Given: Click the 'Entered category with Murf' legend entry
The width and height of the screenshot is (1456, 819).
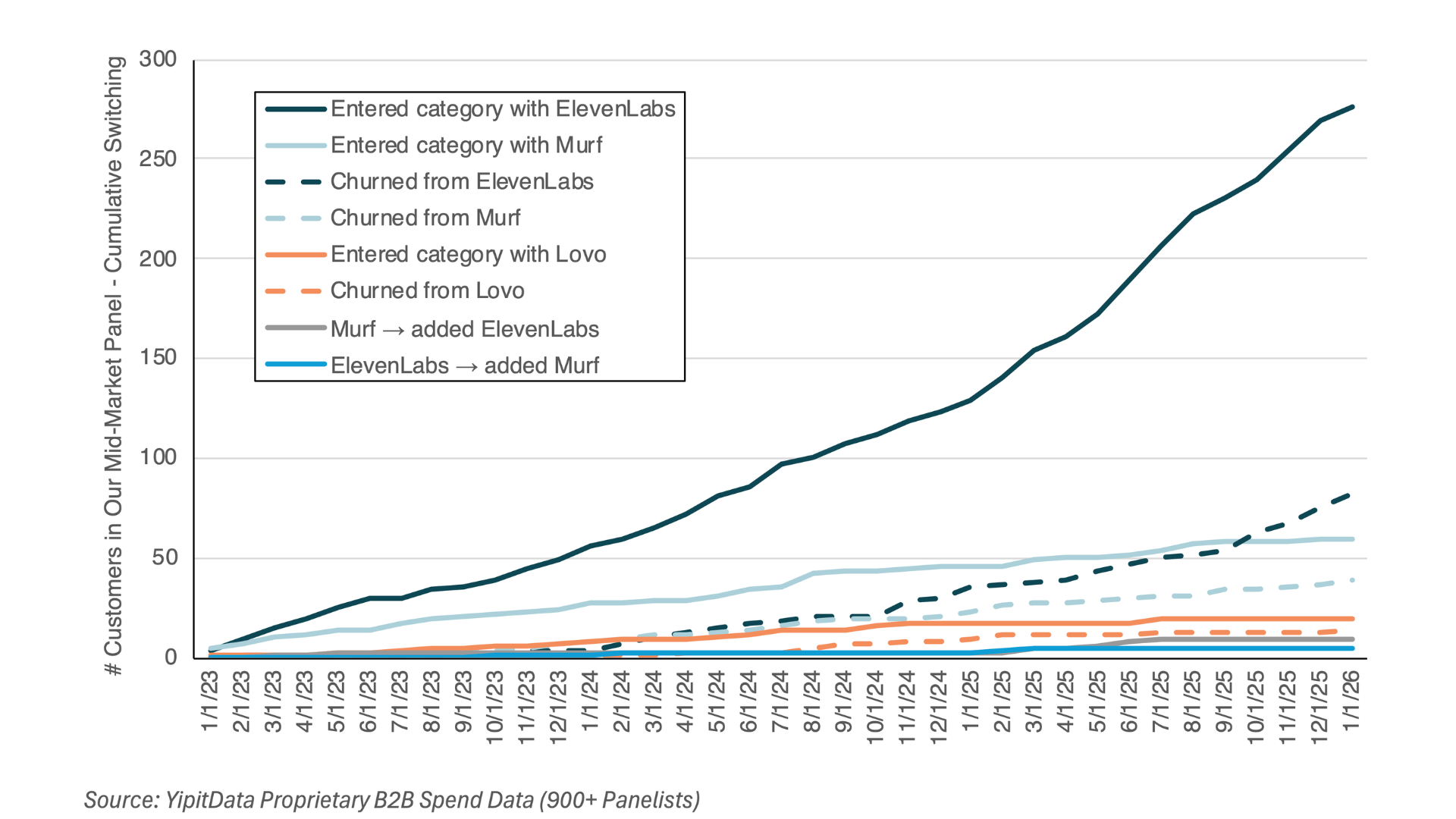Looking at the screenshot, I should point(466,146).
